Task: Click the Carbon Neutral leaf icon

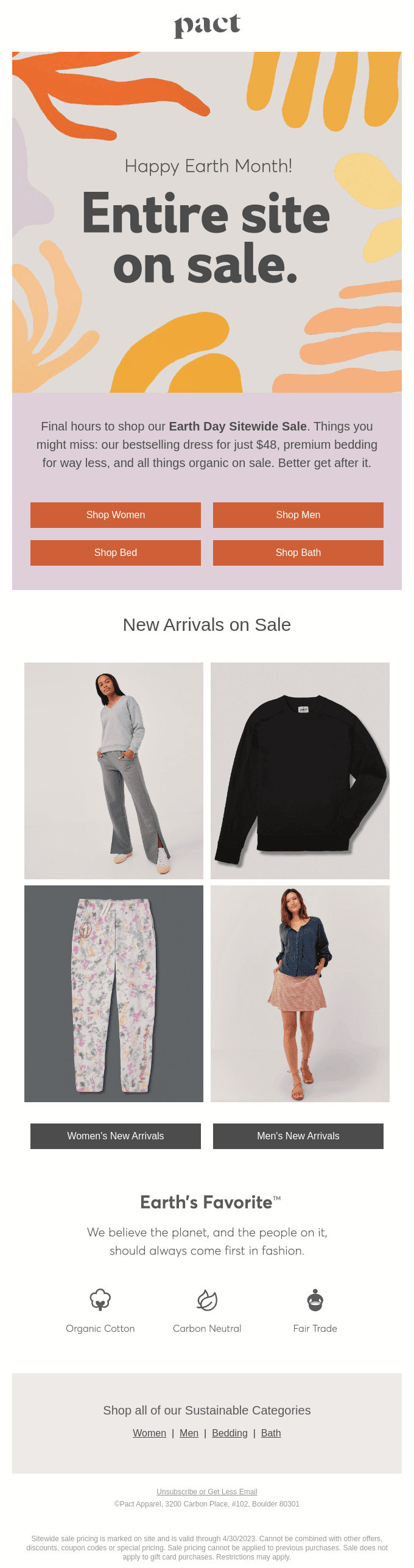Action: click(x=207, y=1300)
